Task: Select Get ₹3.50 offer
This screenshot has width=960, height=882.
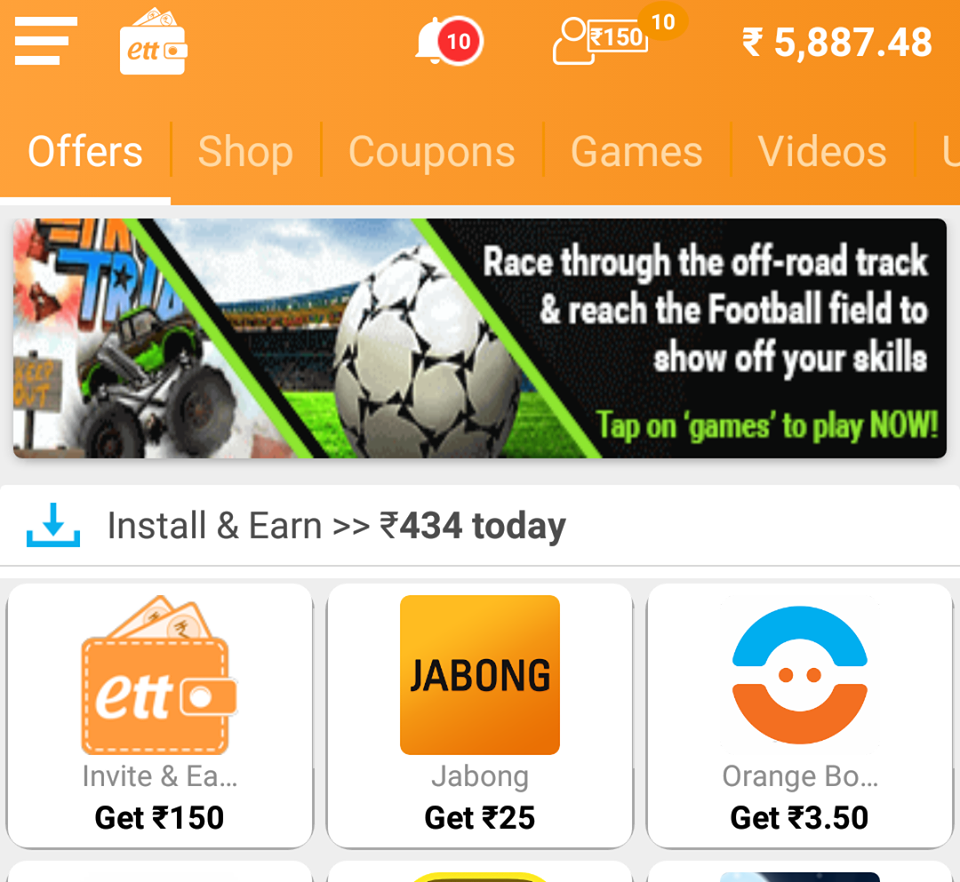Action: pos(800,818)
